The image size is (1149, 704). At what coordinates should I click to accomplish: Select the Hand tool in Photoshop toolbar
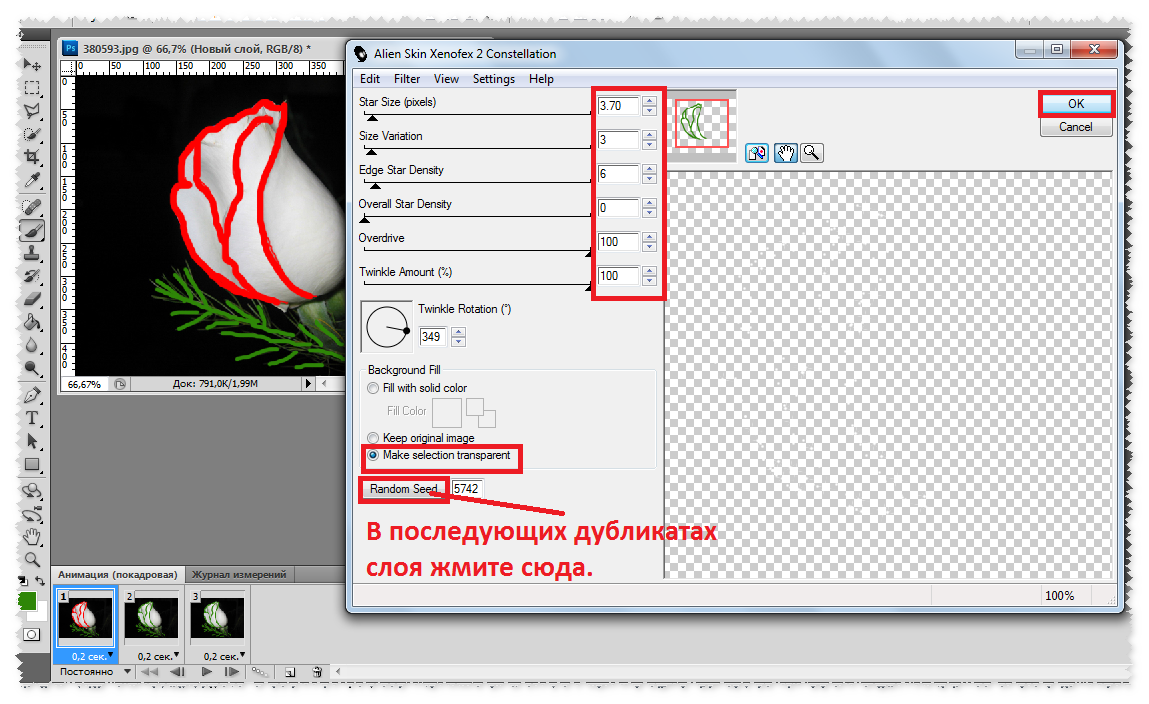32,537
